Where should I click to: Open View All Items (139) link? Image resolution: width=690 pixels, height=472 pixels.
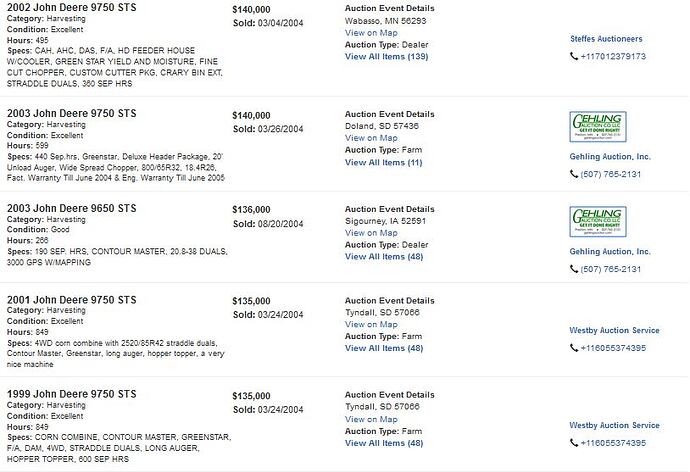point(386,56)
